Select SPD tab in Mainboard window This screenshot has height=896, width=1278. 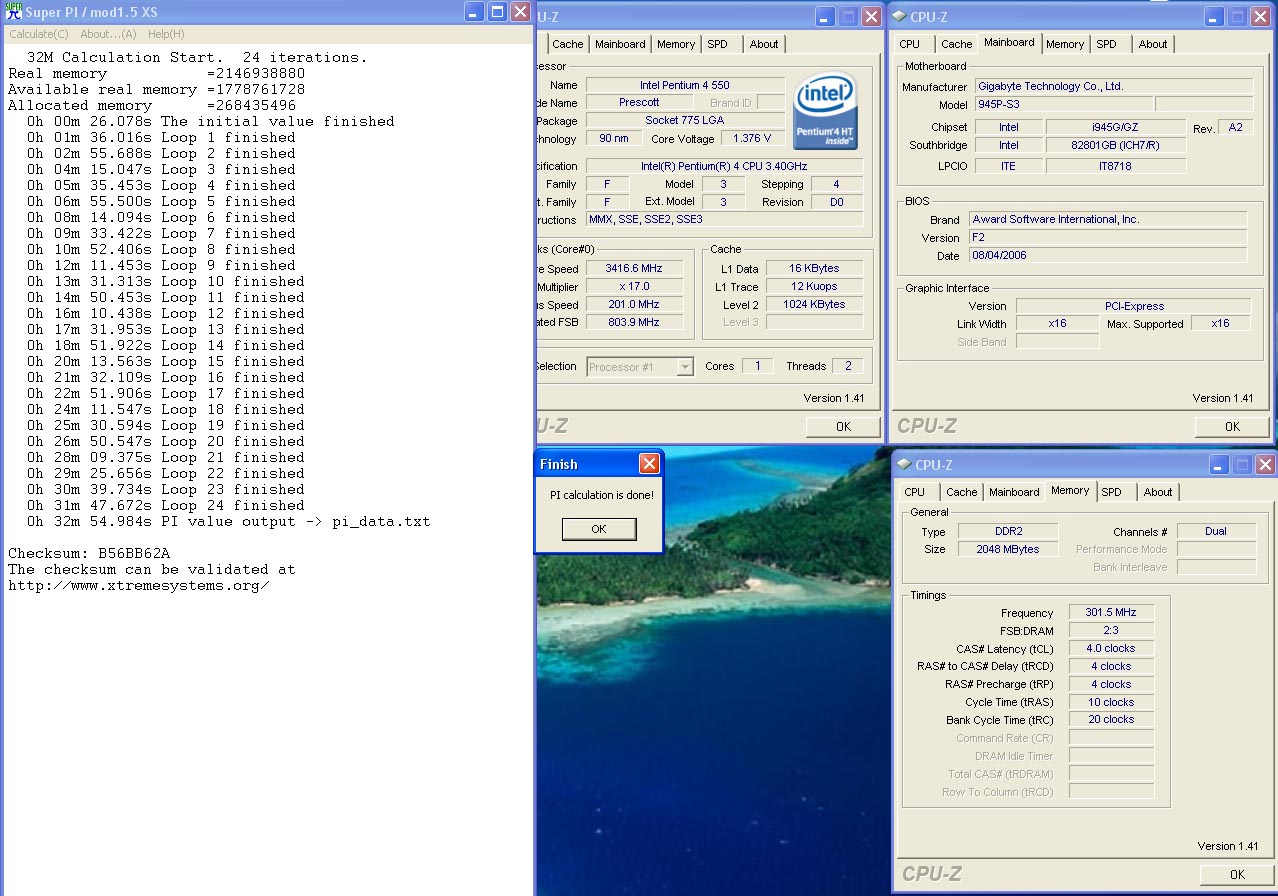(1106, 44)
